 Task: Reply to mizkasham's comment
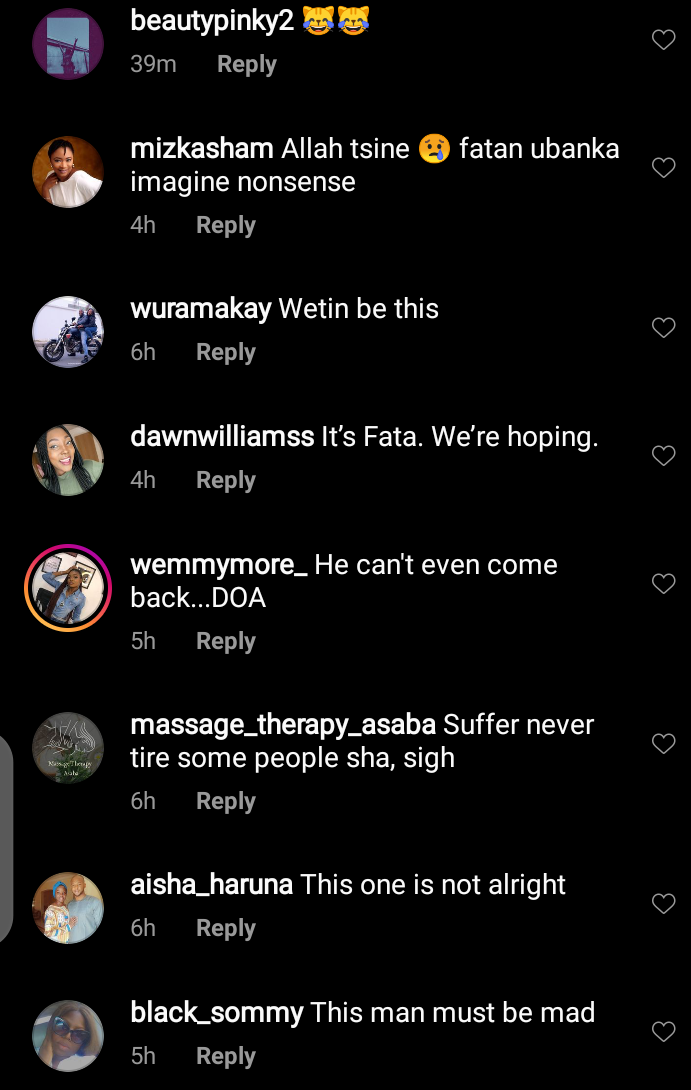coord(226,225)
